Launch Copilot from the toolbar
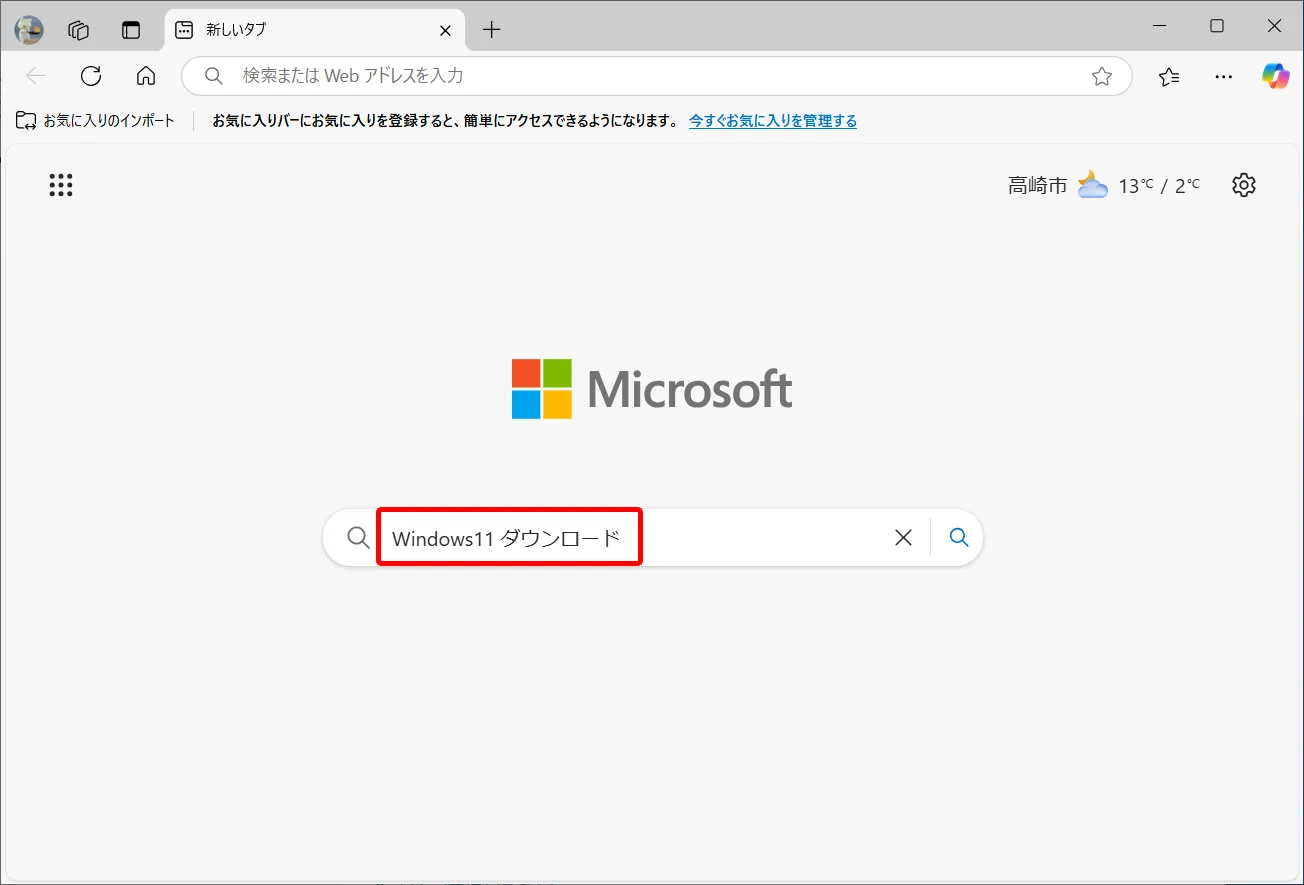The width and height of the screenshot is (1304, 885). (x=1275, y=76)
